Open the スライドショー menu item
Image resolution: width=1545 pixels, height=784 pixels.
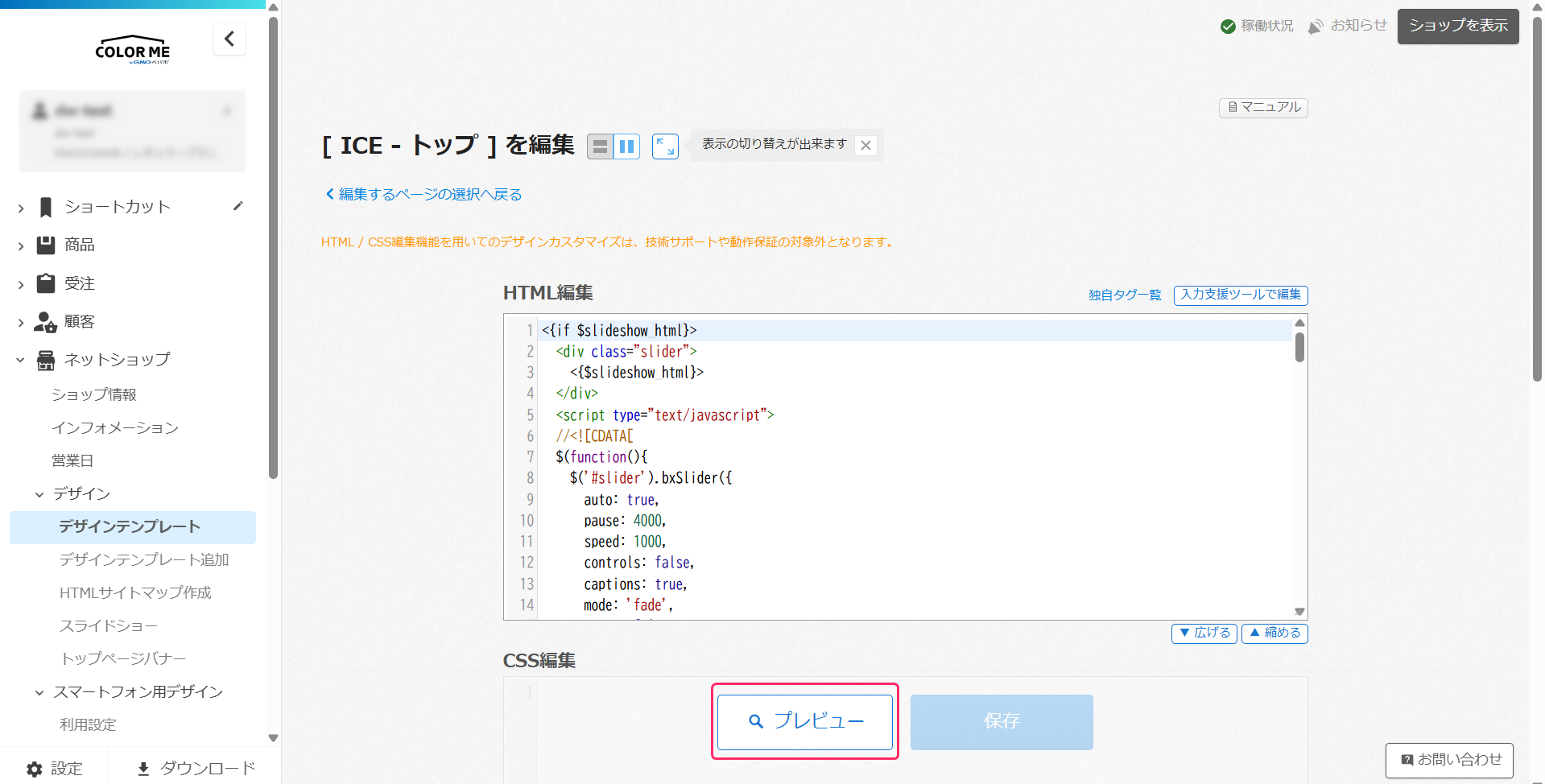[108, 625]
